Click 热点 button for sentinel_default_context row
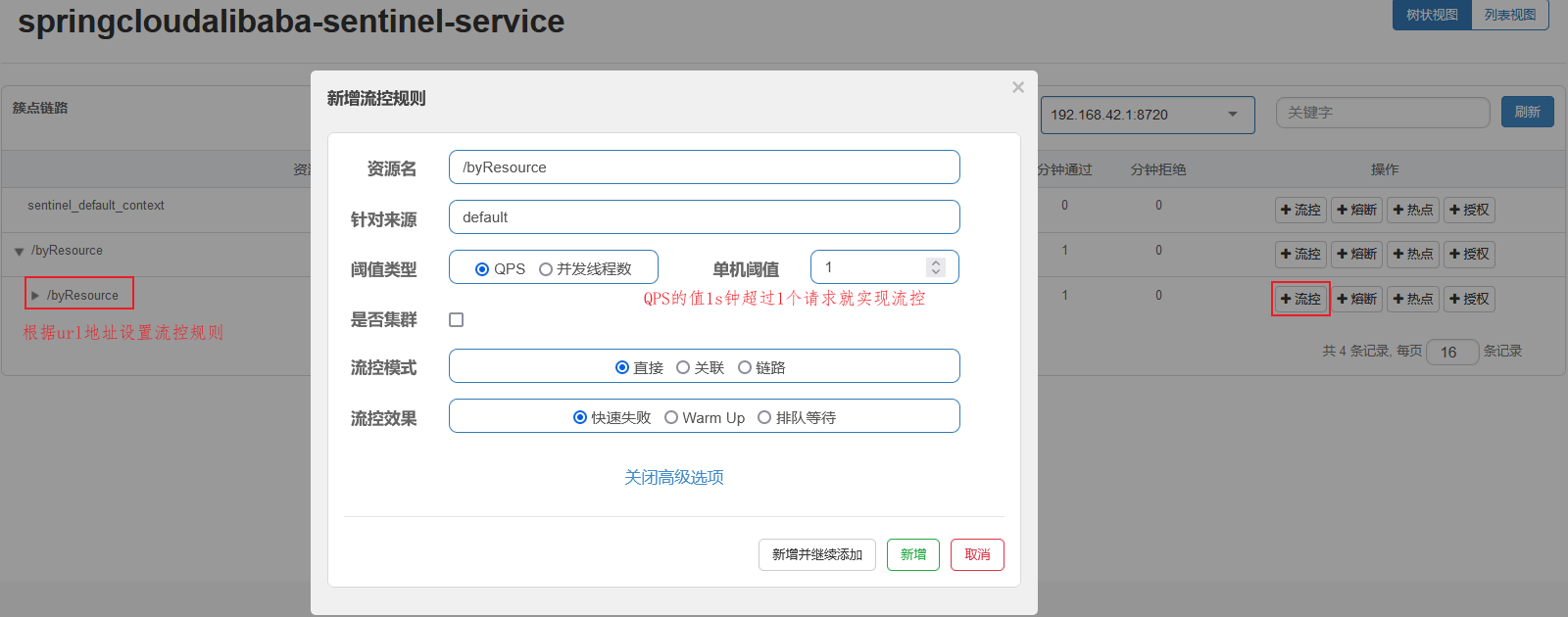This screenshot has height=617, width=1568. pos(1413,210)
